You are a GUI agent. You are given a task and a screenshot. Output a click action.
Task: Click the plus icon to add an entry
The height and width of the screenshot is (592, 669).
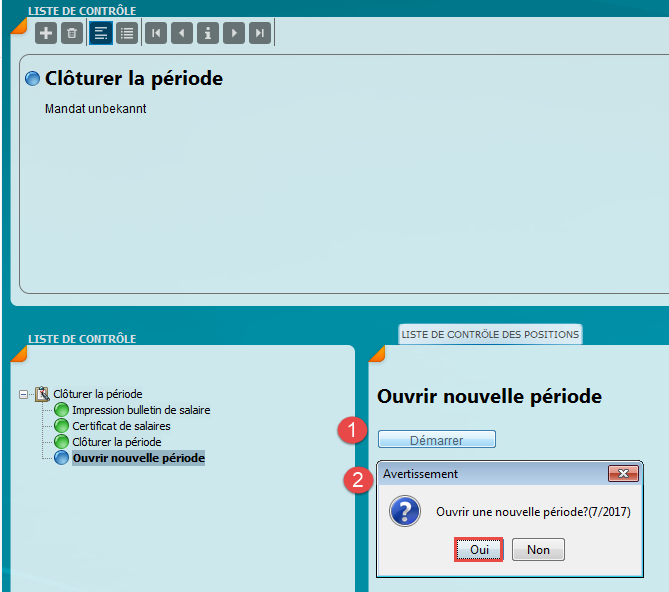[46, 33]
